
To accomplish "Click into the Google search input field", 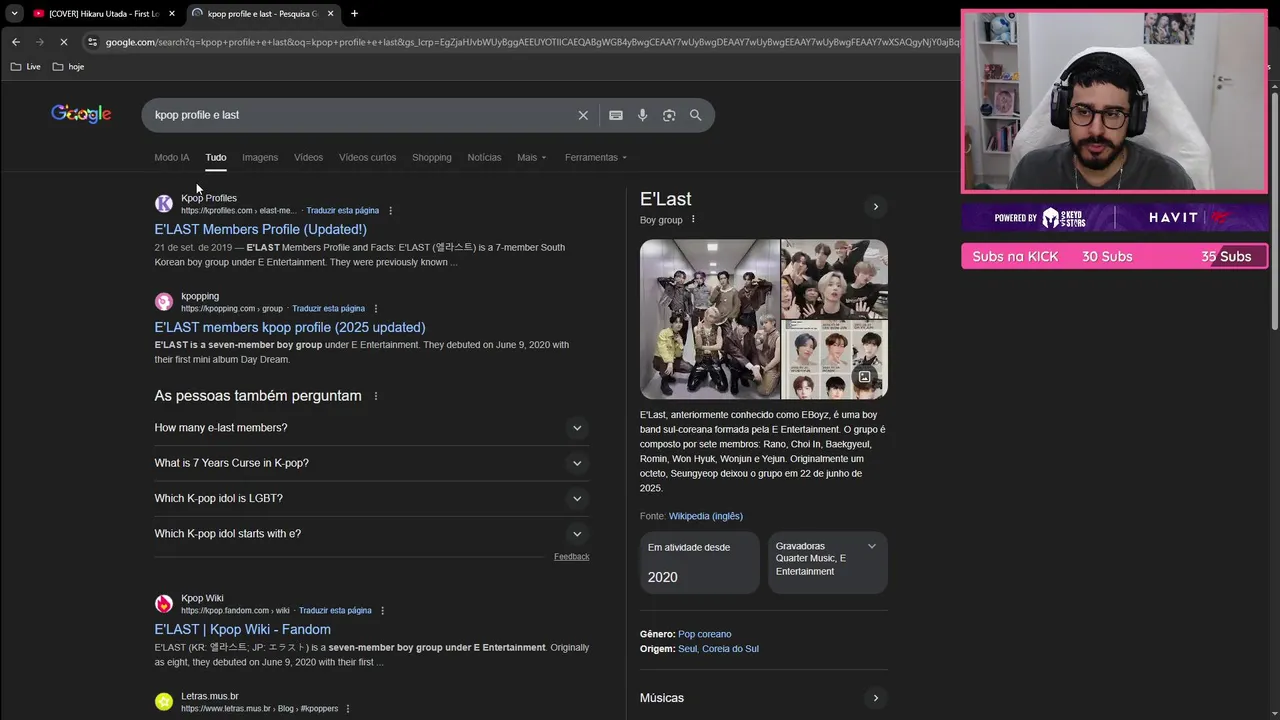I will pyautogui.click(x=360, y=115).
